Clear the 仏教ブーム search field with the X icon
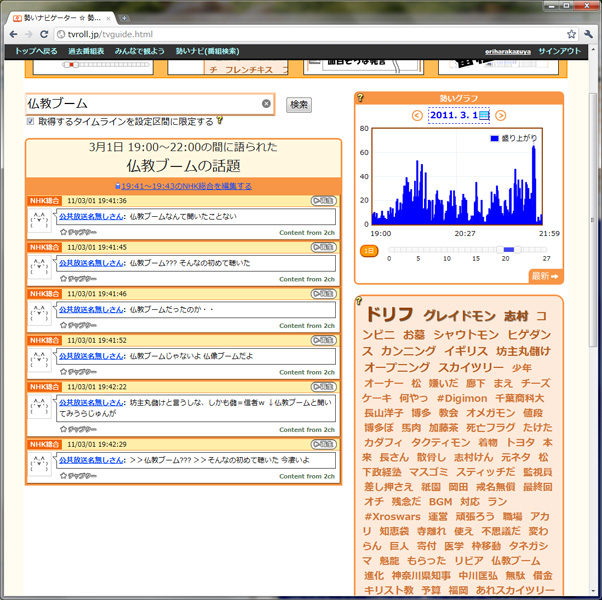 coord(266,103)
